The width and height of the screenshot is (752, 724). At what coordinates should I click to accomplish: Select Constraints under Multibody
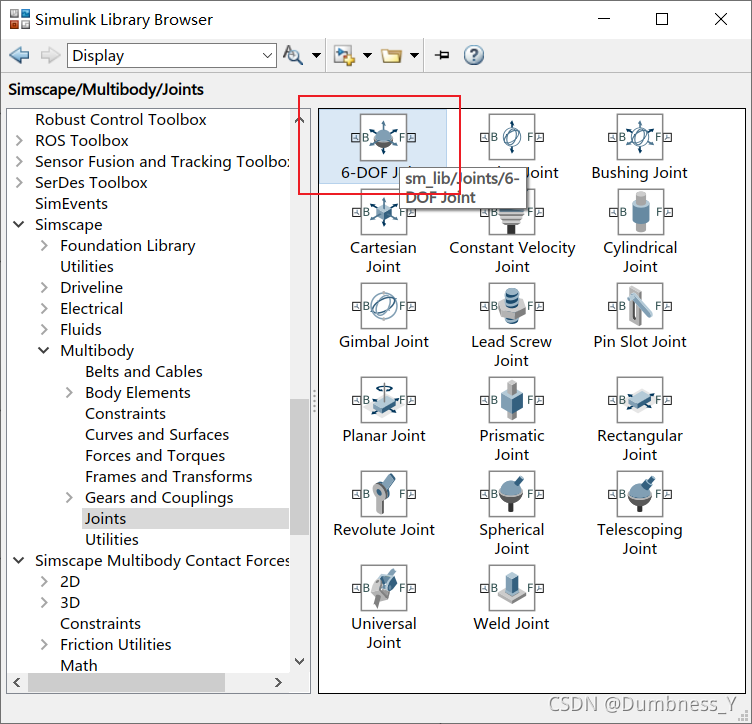coord(125,413)
